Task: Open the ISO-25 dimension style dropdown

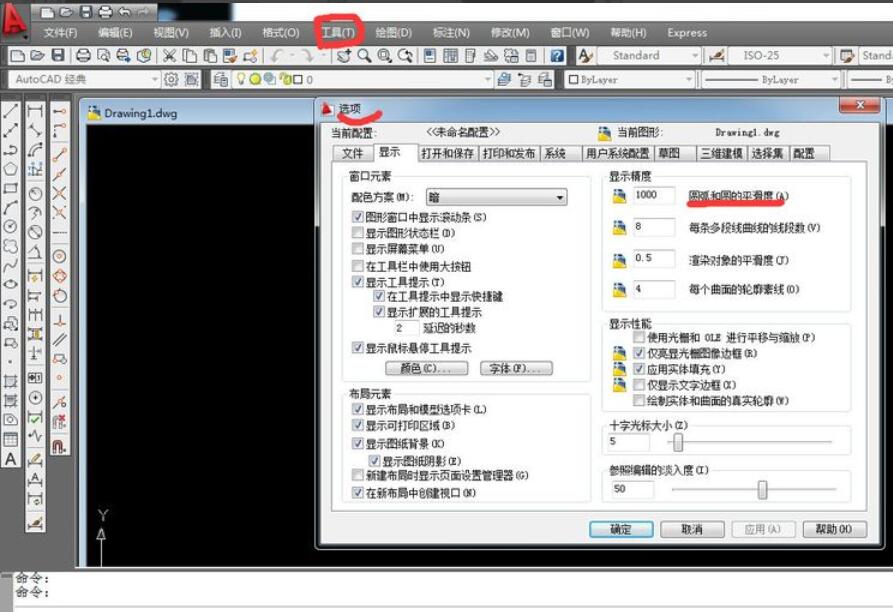Action: click(x=780, y=56)
